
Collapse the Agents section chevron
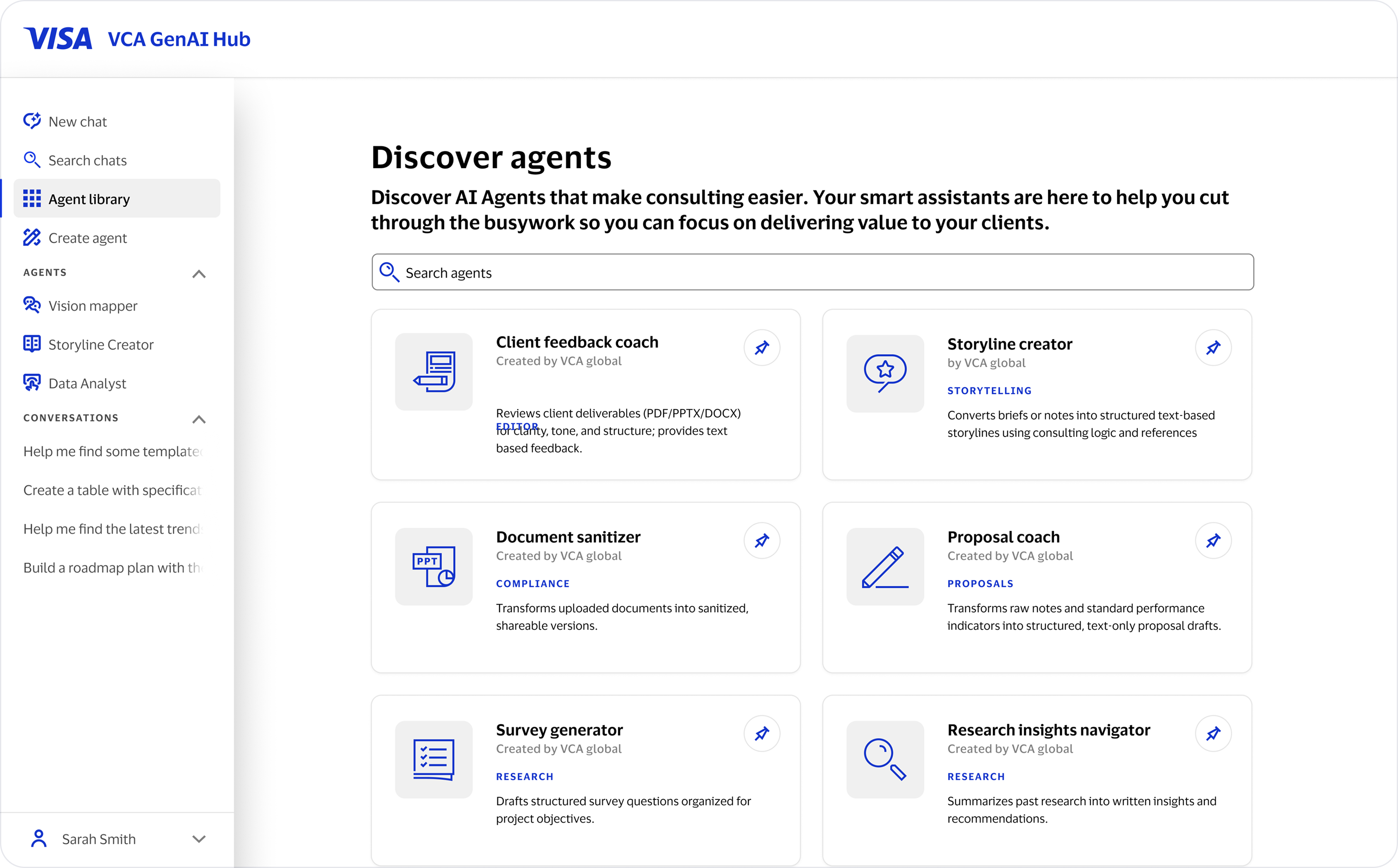198,274
